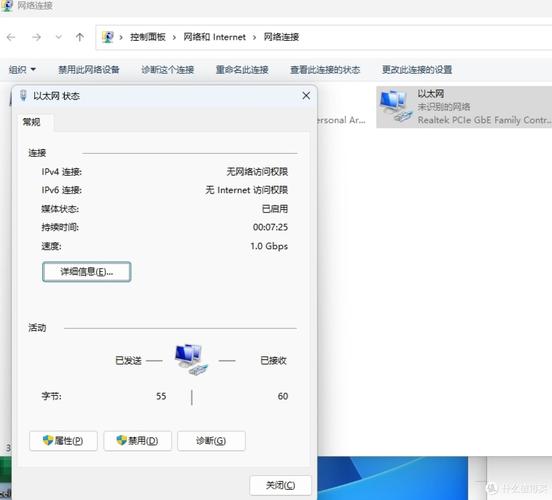The image size is (552, 500).
Task: Click Realtek PCIe GbE adapter description
Action: coord(484,120)
